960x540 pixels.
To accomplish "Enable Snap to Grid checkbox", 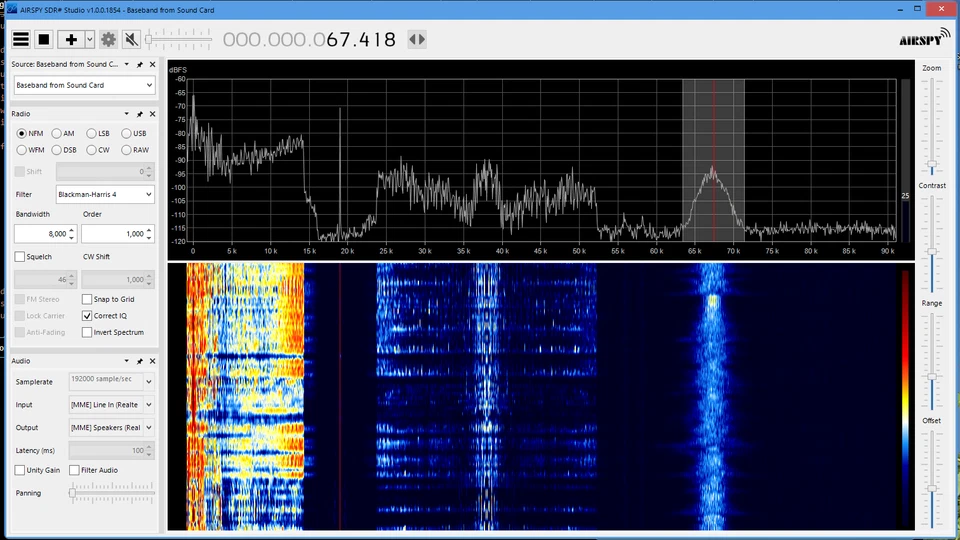I will pyautogui.click(x=87, y=299).
